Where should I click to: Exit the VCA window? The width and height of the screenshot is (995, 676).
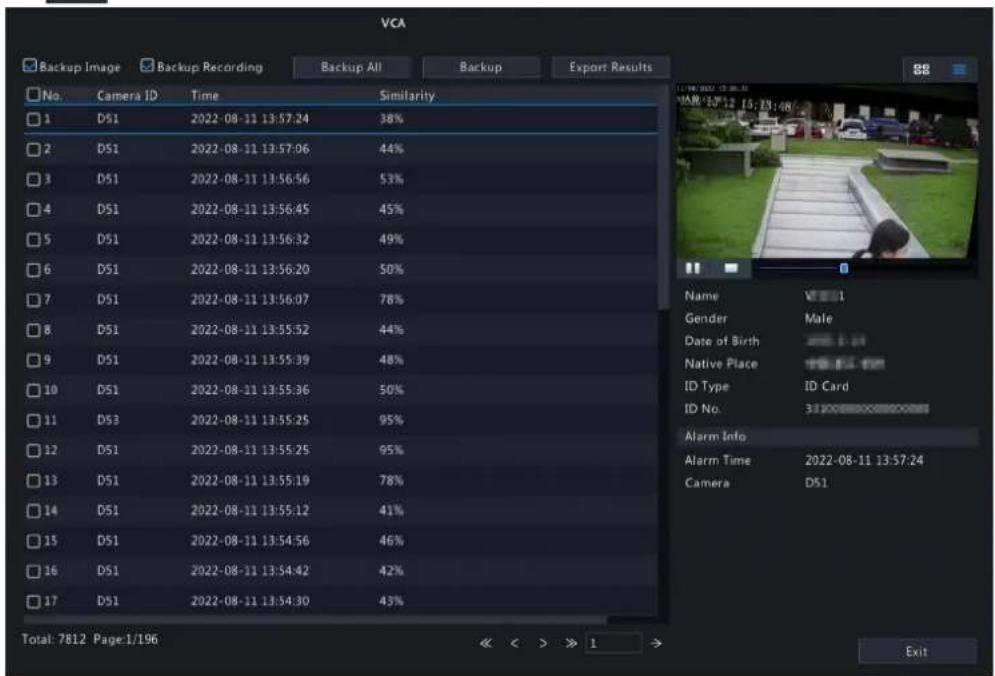click(917, 651)
